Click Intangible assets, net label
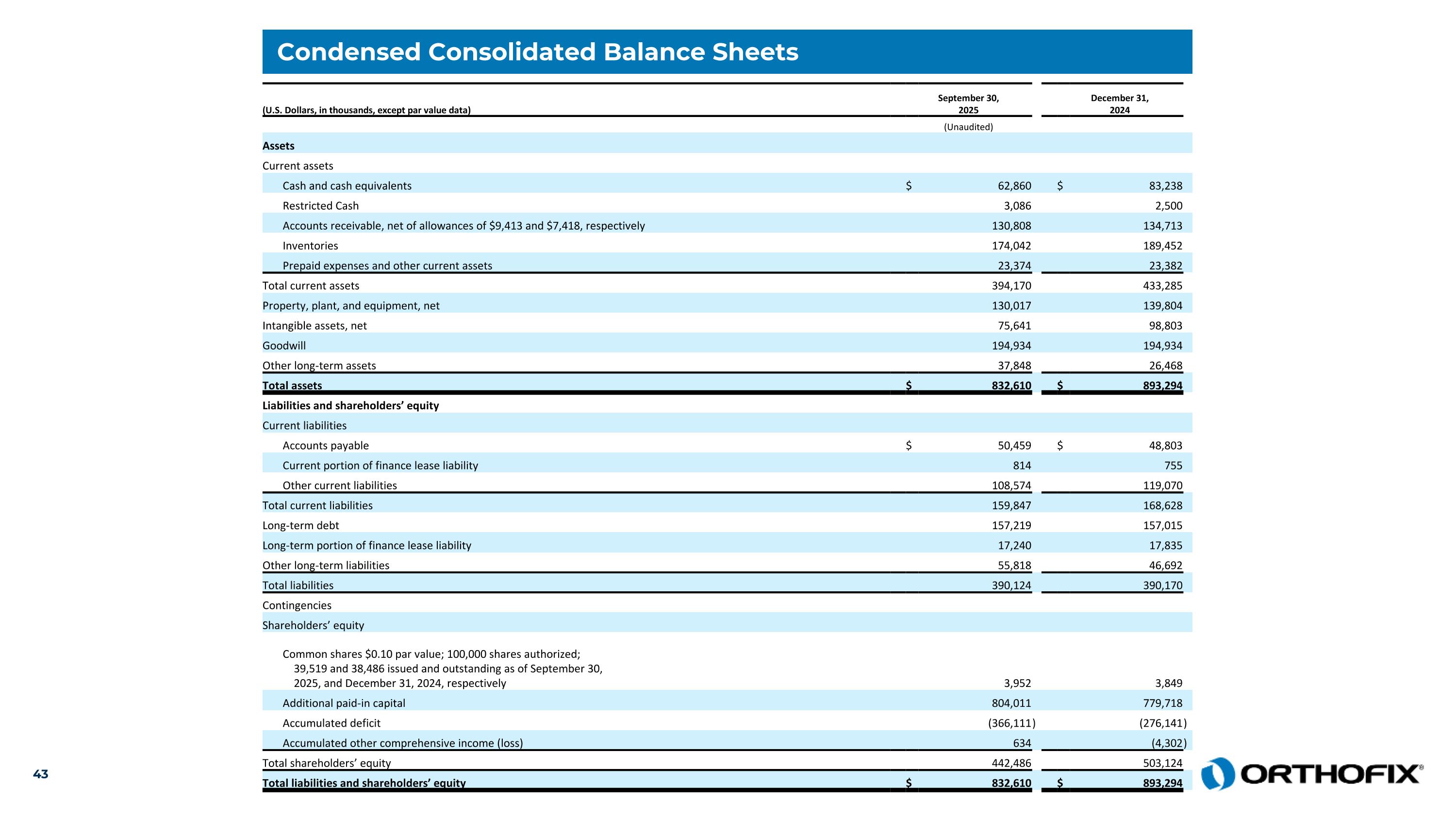The width and height of the screenshot is (1456, 819). [314, 326]
